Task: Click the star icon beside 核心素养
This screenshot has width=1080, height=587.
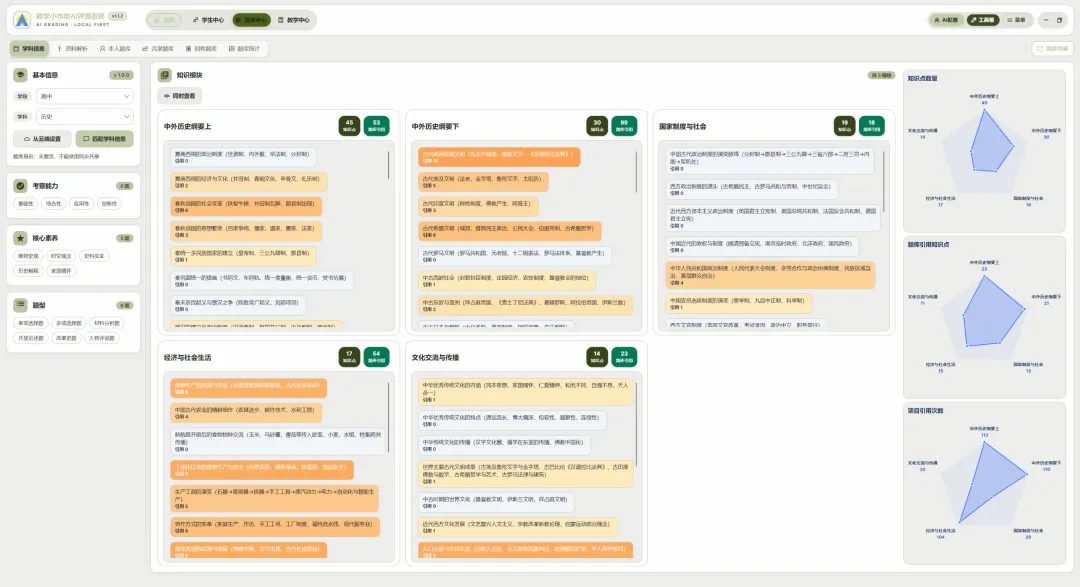Action: point(21,238)
